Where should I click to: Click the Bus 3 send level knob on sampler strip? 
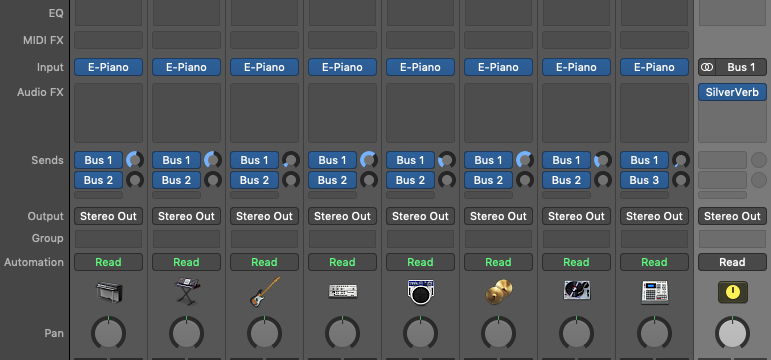681,180
